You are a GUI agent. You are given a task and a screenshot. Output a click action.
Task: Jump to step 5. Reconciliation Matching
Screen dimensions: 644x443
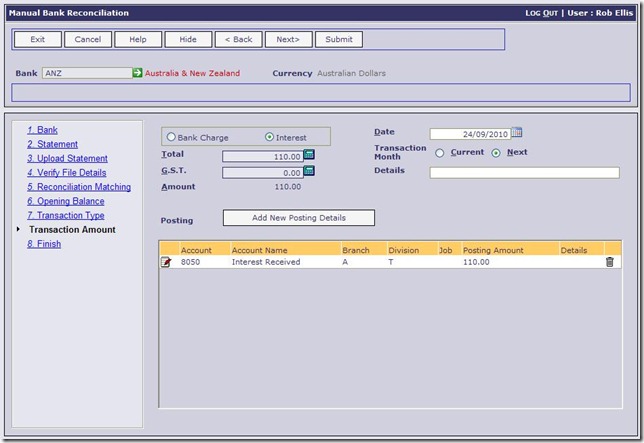[79, 187]
